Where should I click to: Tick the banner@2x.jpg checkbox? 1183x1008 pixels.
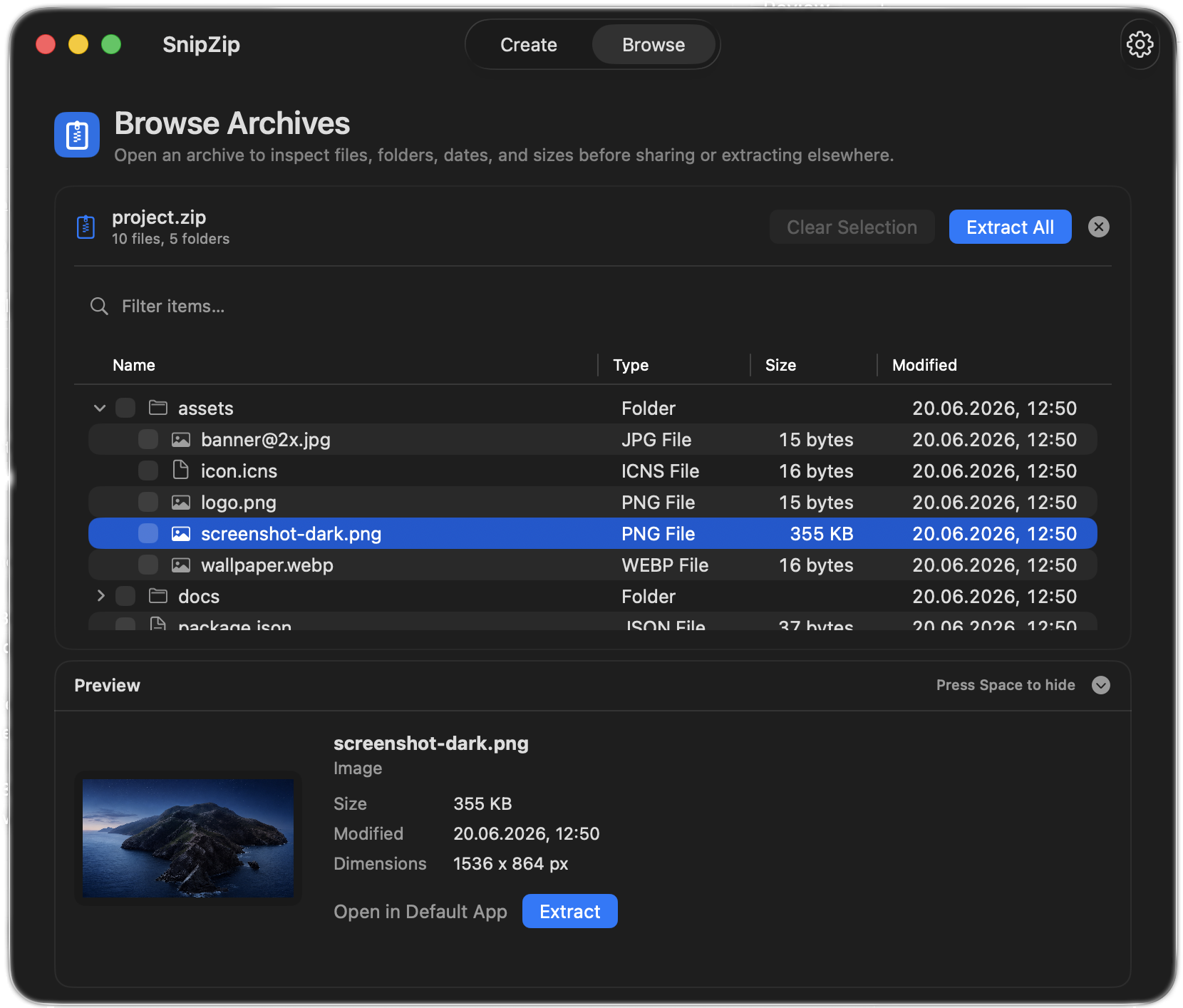click(x=148, y=440)
